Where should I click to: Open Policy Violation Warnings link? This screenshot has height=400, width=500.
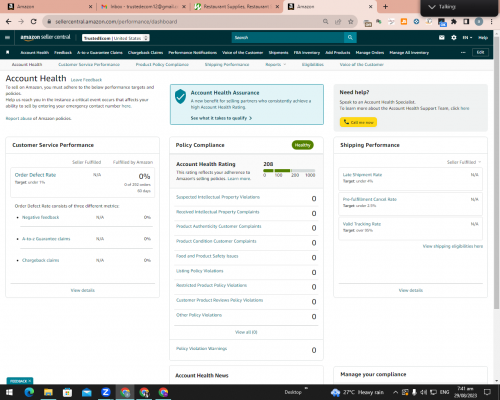201,349
